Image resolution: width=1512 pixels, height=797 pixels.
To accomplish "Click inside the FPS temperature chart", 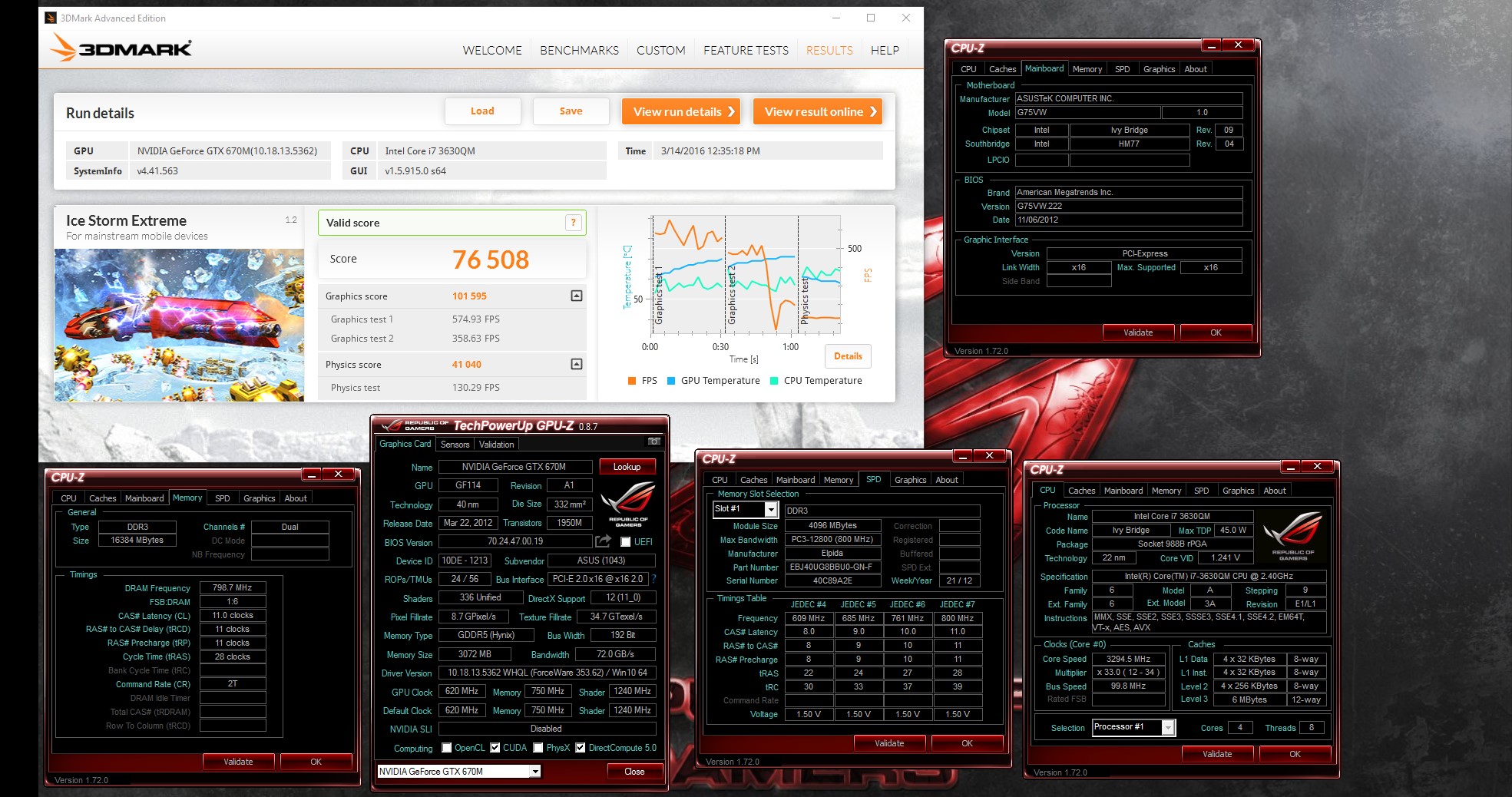I will point(746,274).
